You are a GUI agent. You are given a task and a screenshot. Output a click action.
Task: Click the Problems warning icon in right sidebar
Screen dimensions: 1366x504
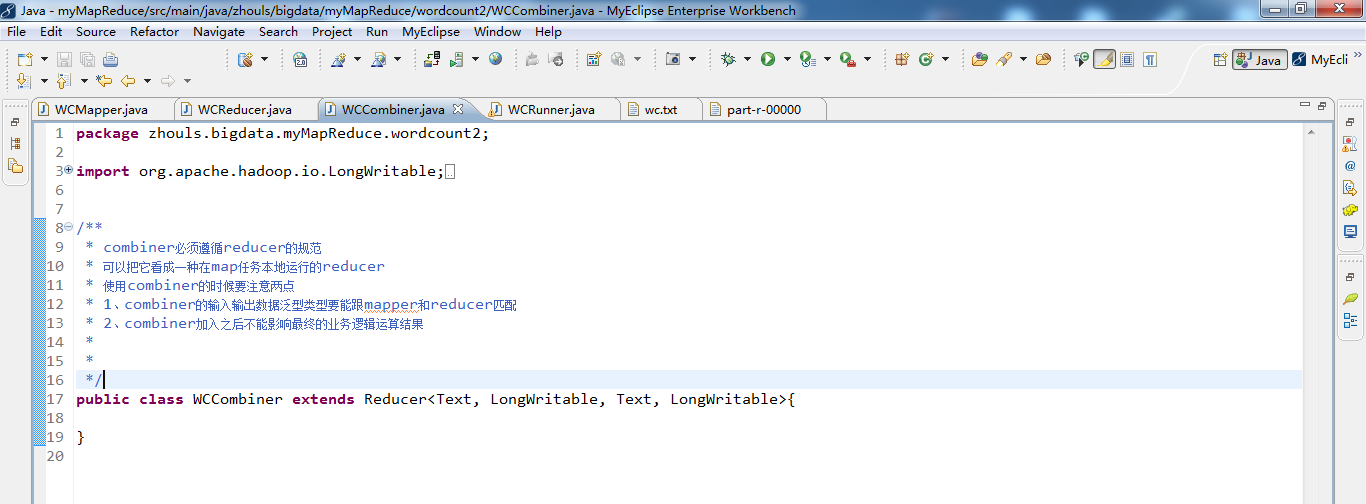(1350, 144)
